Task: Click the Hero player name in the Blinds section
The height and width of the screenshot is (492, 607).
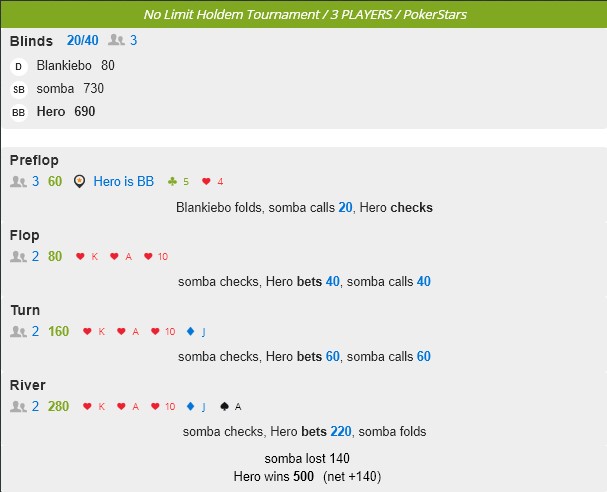Action: point(51,111)
